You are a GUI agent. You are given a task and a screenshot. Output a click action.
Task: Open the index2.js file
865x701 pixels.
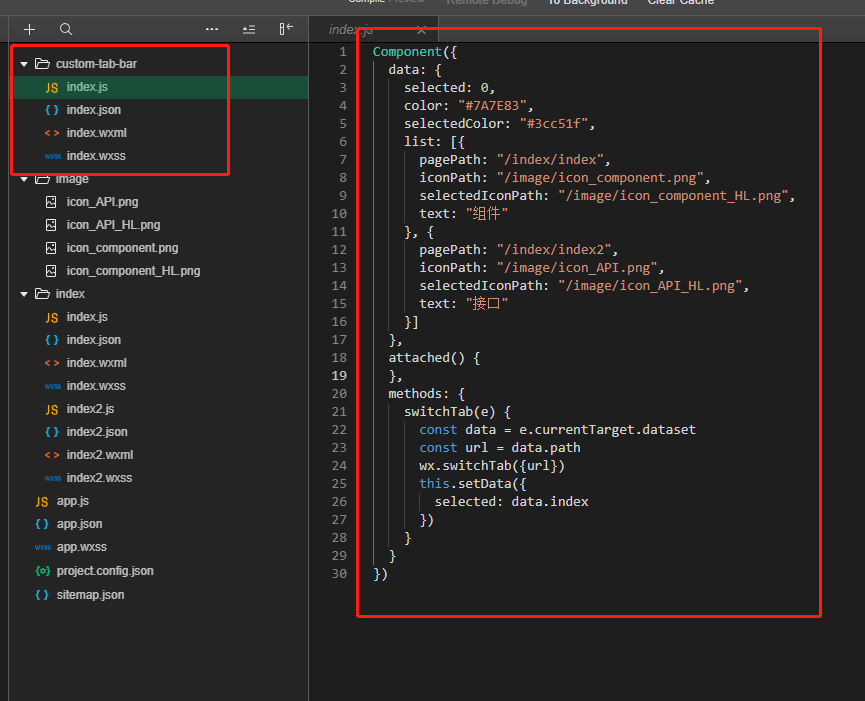coord(90,409)
